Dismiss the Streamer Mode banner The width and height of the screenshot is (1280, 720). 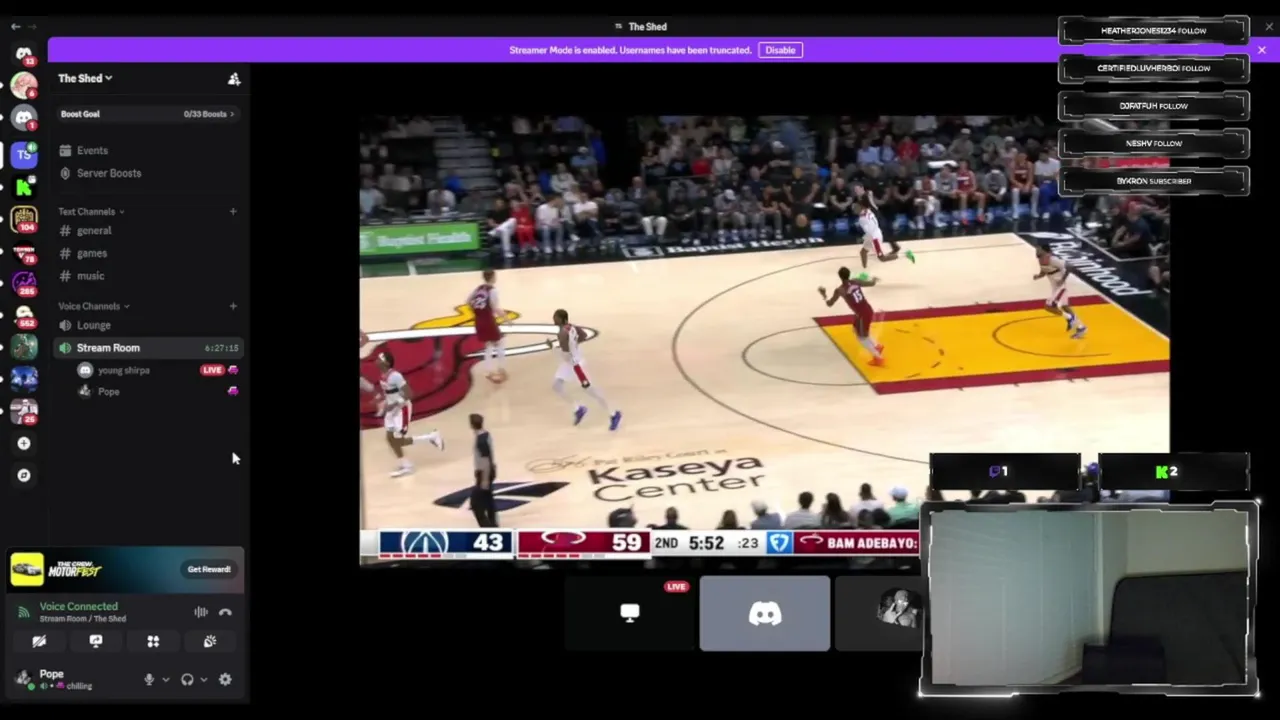1261,50
